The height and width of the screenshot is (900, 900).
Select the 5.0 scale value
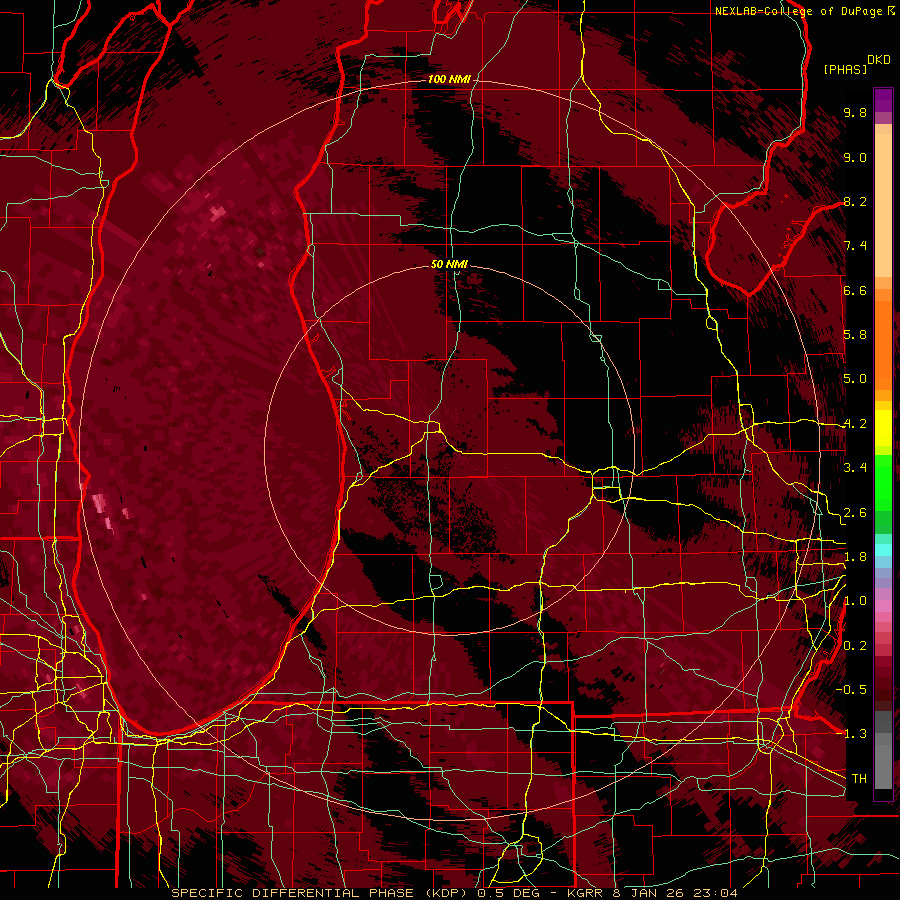pos(855,379)
